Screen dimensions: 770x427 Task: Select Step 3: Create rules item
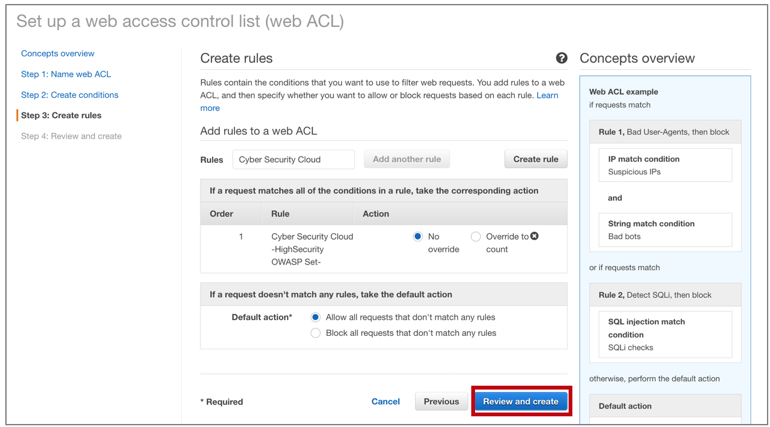click(x=61, y=115)
